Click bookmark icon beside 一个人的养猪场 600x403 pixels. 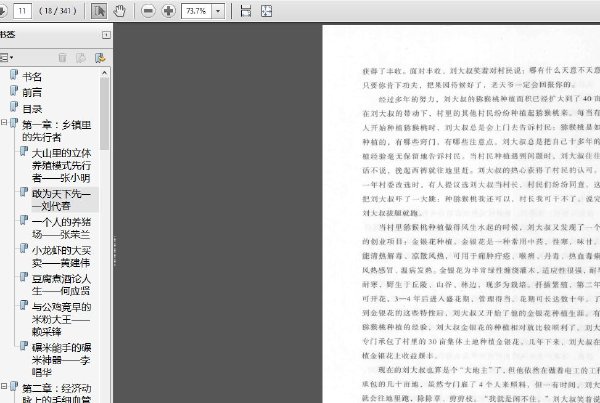(24, 220)
